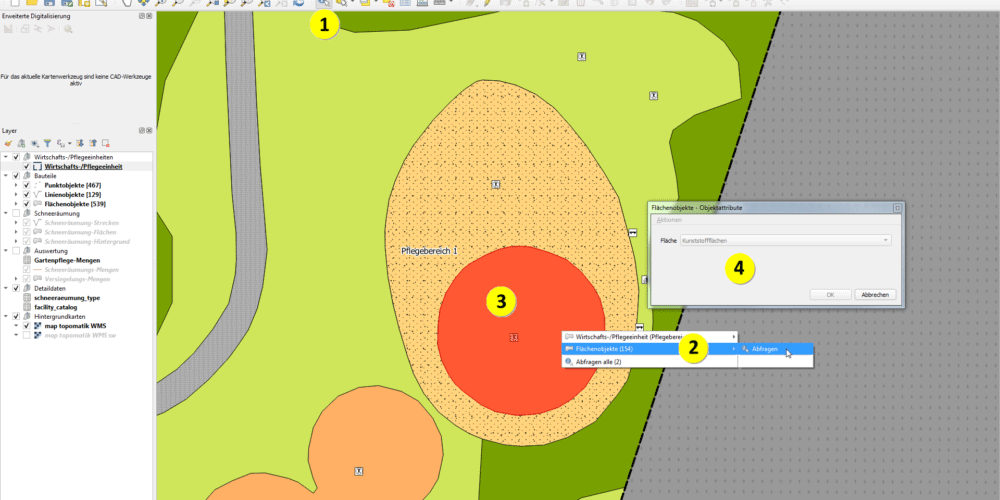Click the remove layer icon in Layer panel
This screenshot has height=500, width=1000.
(105, 143)
